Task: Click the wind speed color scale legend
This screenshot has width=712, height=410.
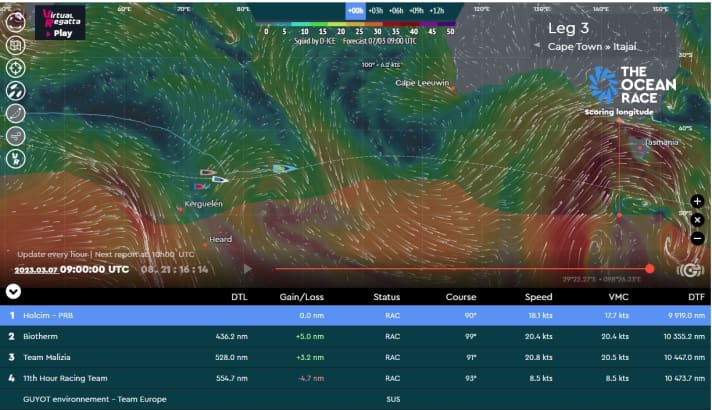Action: (x=358, y=24)
